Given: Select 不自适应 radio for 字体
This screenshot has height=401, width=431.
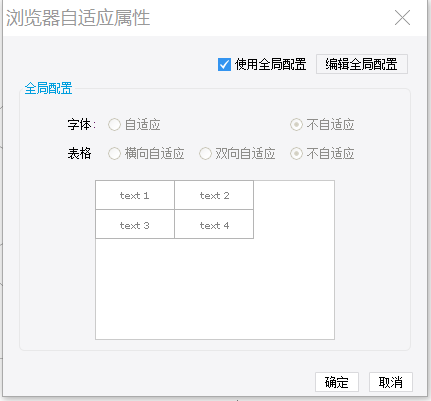Looking at the screenshot, I should point(296,125).
